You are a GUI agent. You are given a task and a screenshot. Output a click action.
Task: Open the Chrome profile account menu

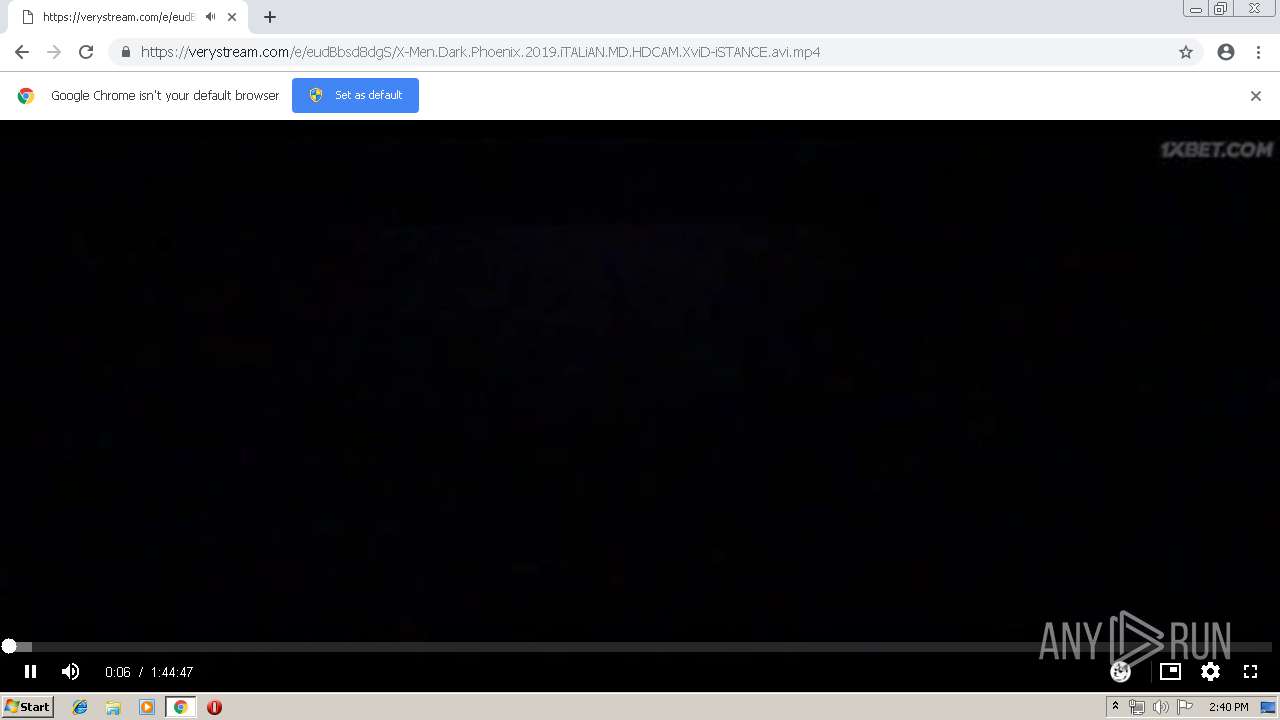tap(1226, 52)
